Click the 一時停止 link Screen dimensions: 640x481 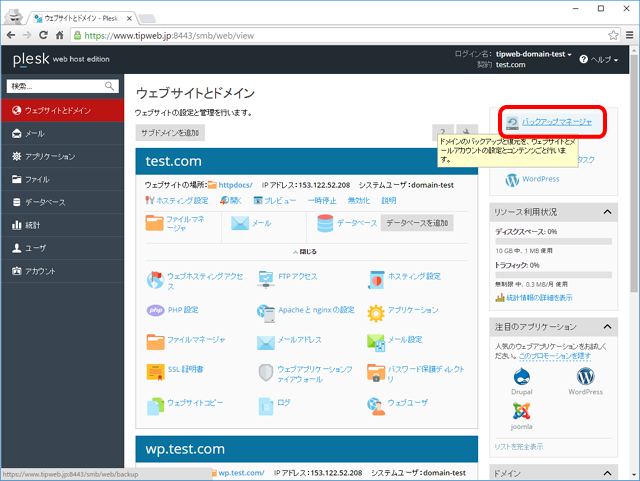(x=322, y=200)
